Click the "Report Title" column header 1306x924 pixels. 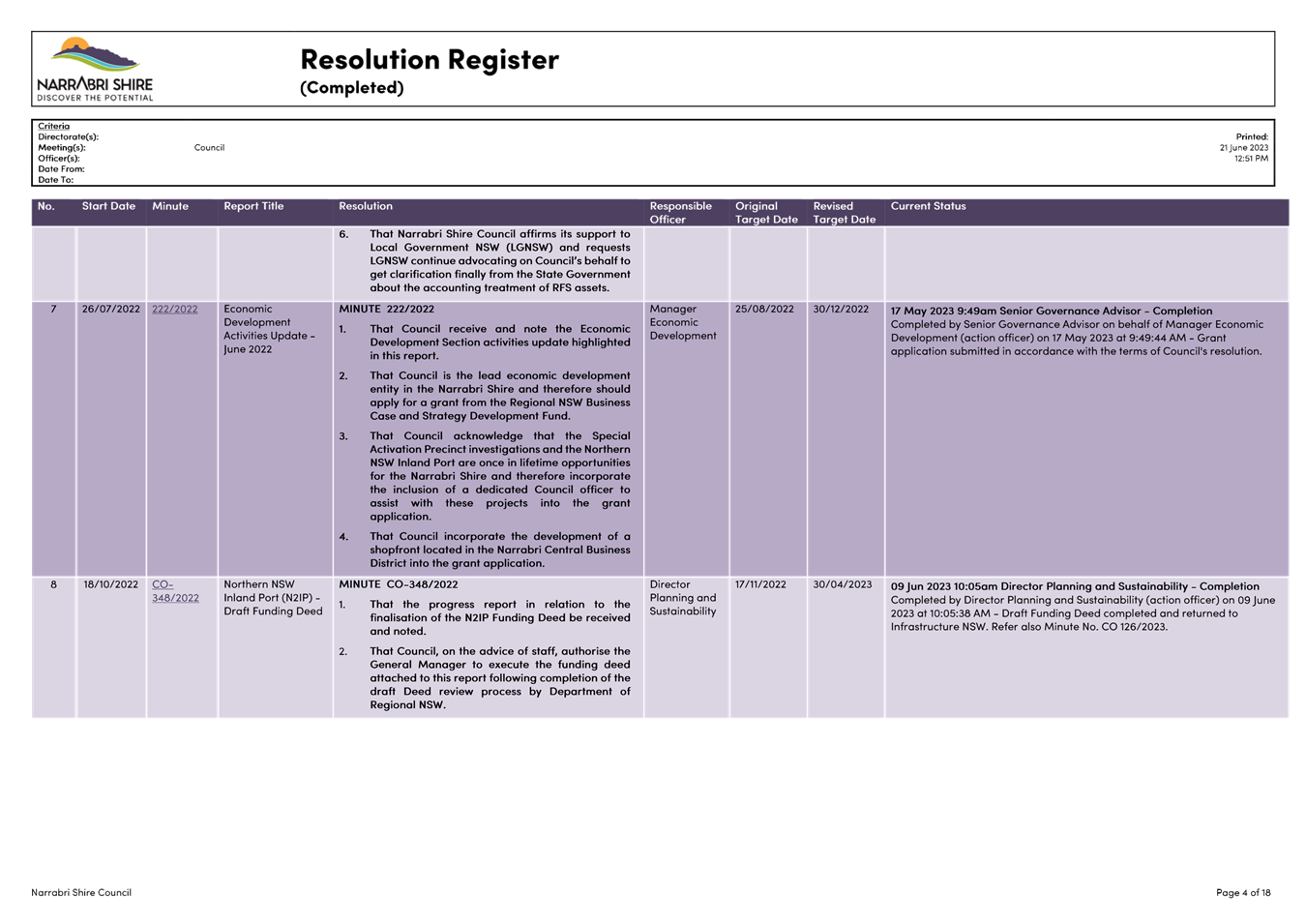click(x=253, y=206)
